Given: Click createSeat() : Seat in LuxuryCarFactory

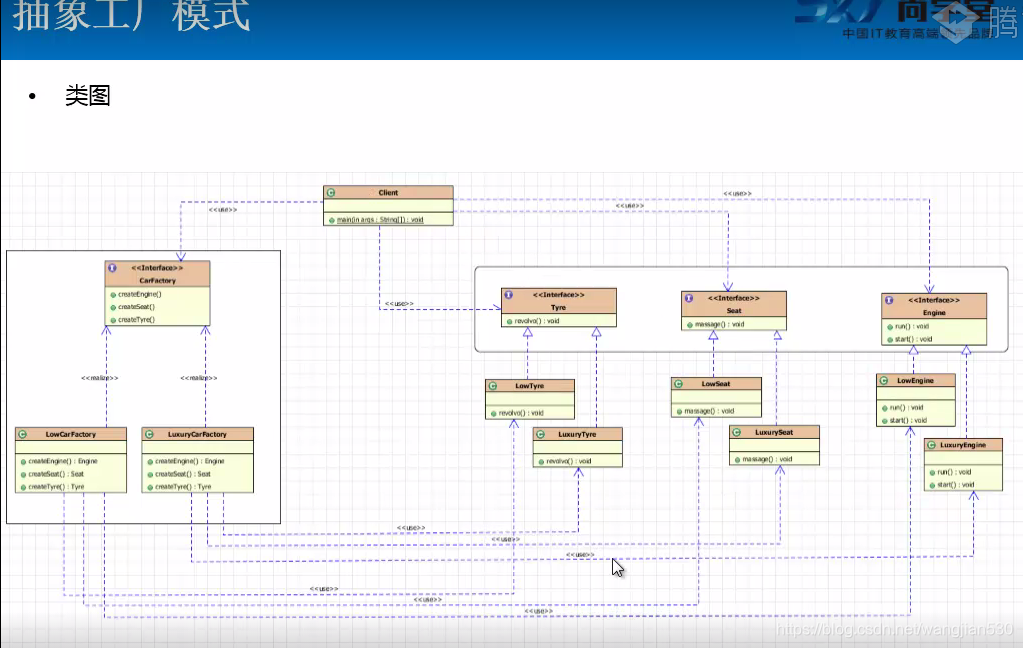Looking at the screenshot, I should 183,474.
